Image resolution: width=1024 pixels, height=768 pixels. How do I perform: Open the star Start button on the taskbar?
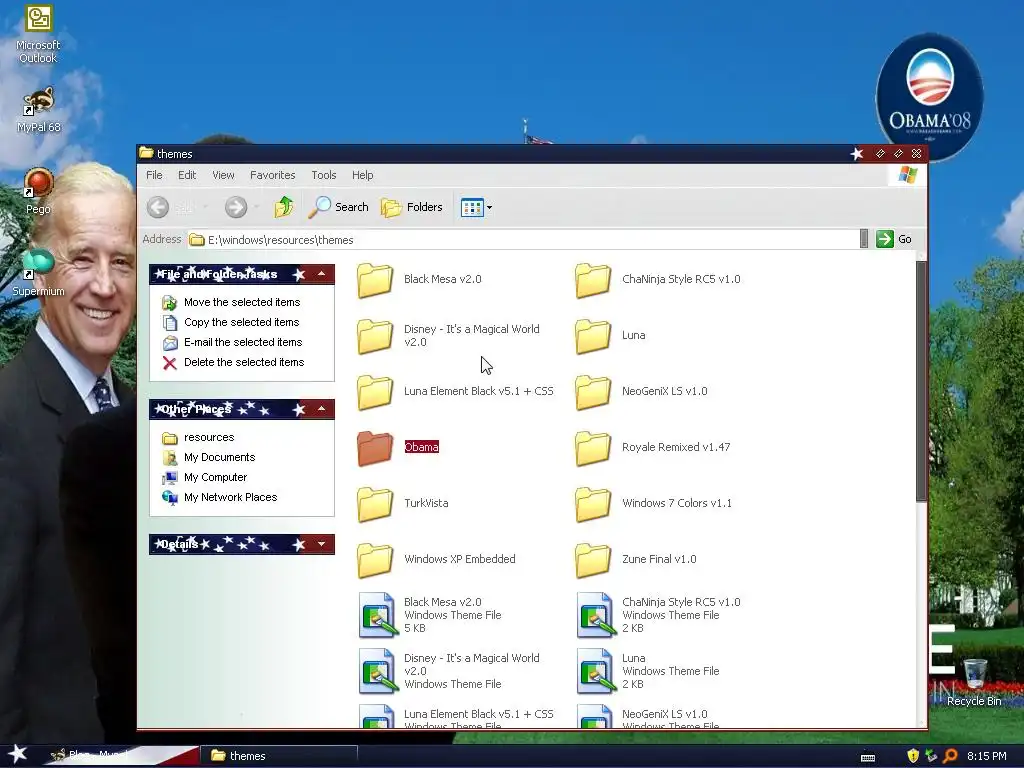coord(18,754)
